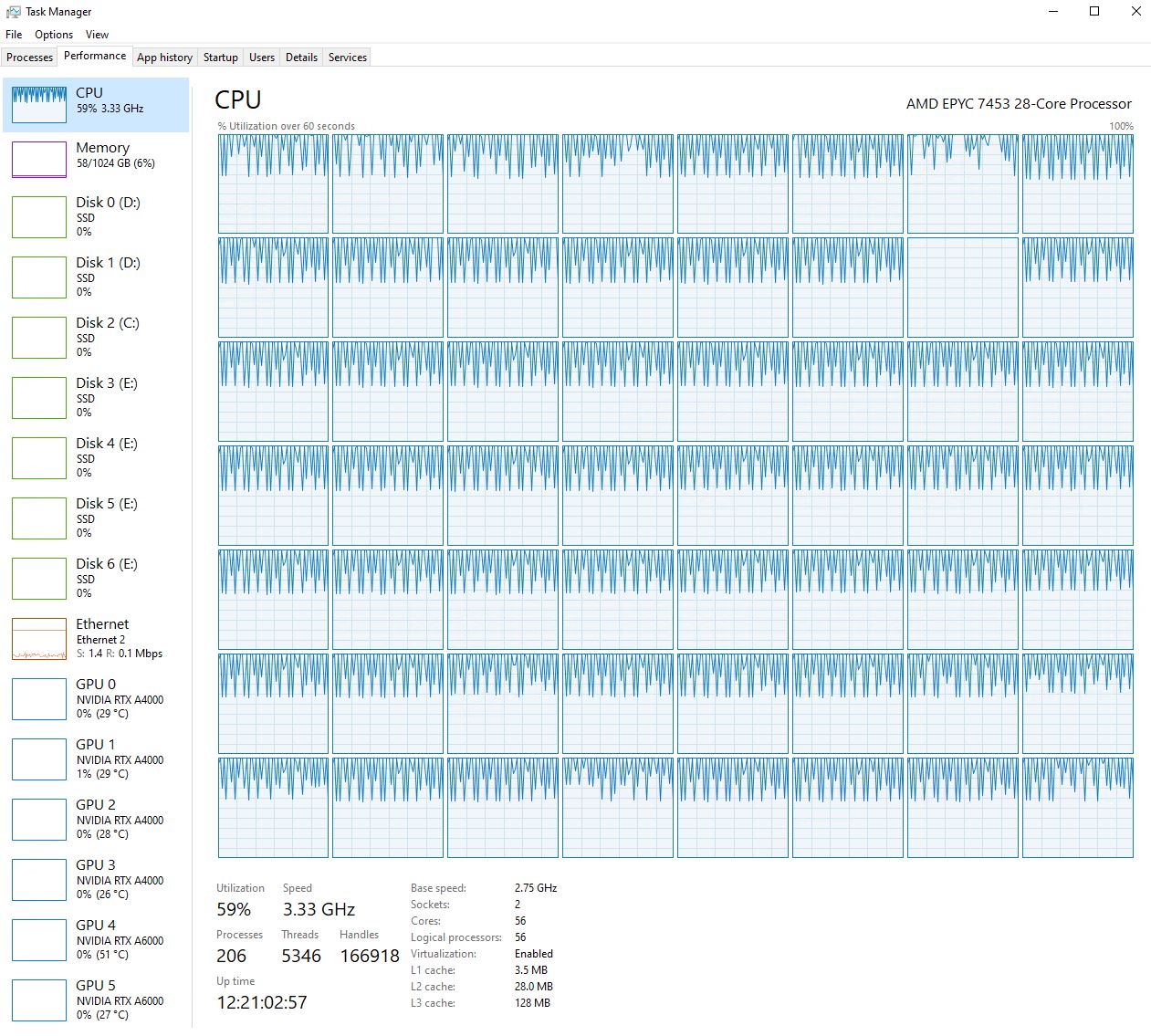
Task: Open GPU 5 NVIDIA RTX A6000 panel
Action: [x=96, y=999]
